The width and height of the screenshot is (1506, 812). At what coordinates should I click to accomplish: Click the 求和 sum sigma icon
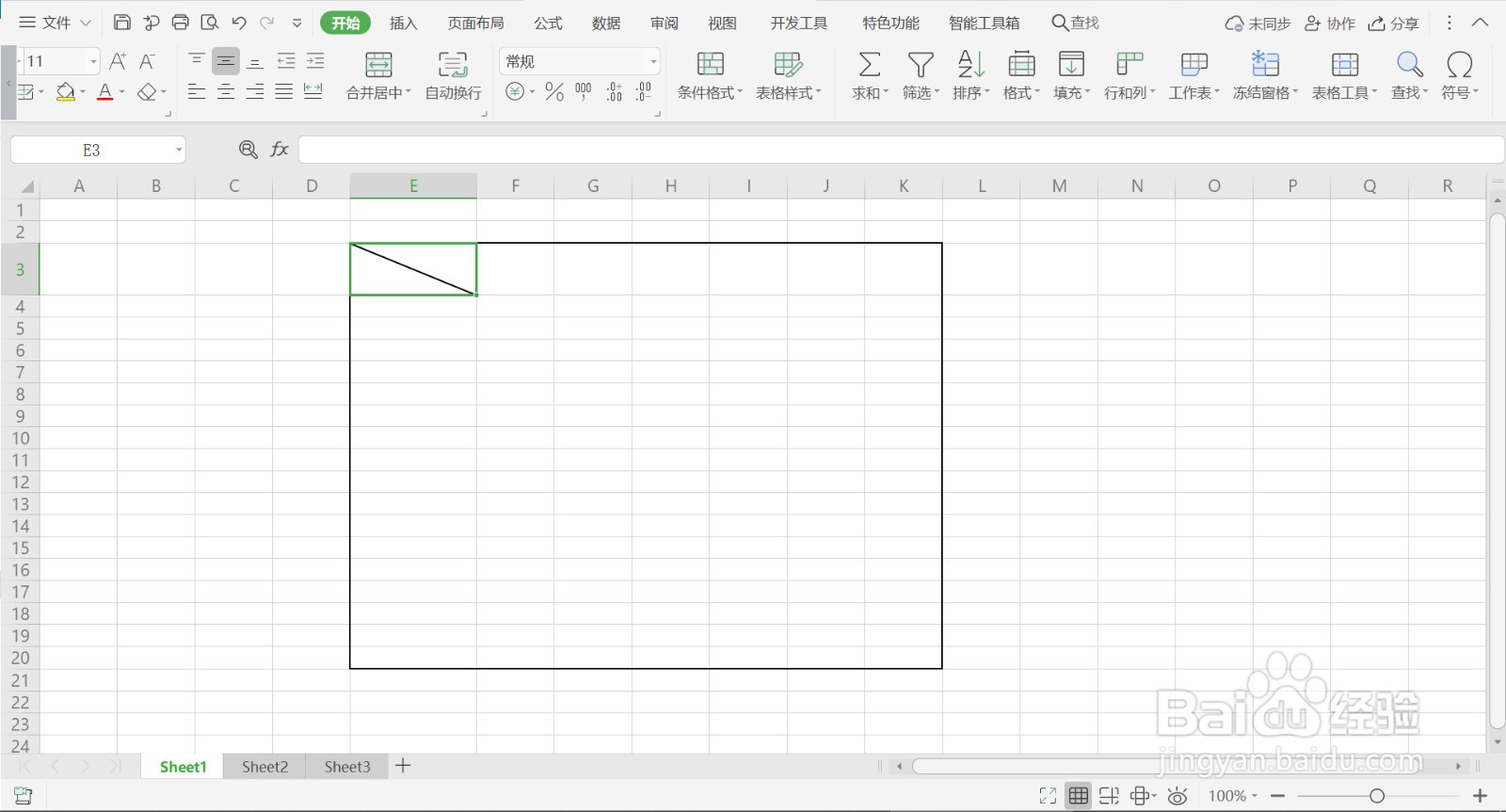coord(870,65)
